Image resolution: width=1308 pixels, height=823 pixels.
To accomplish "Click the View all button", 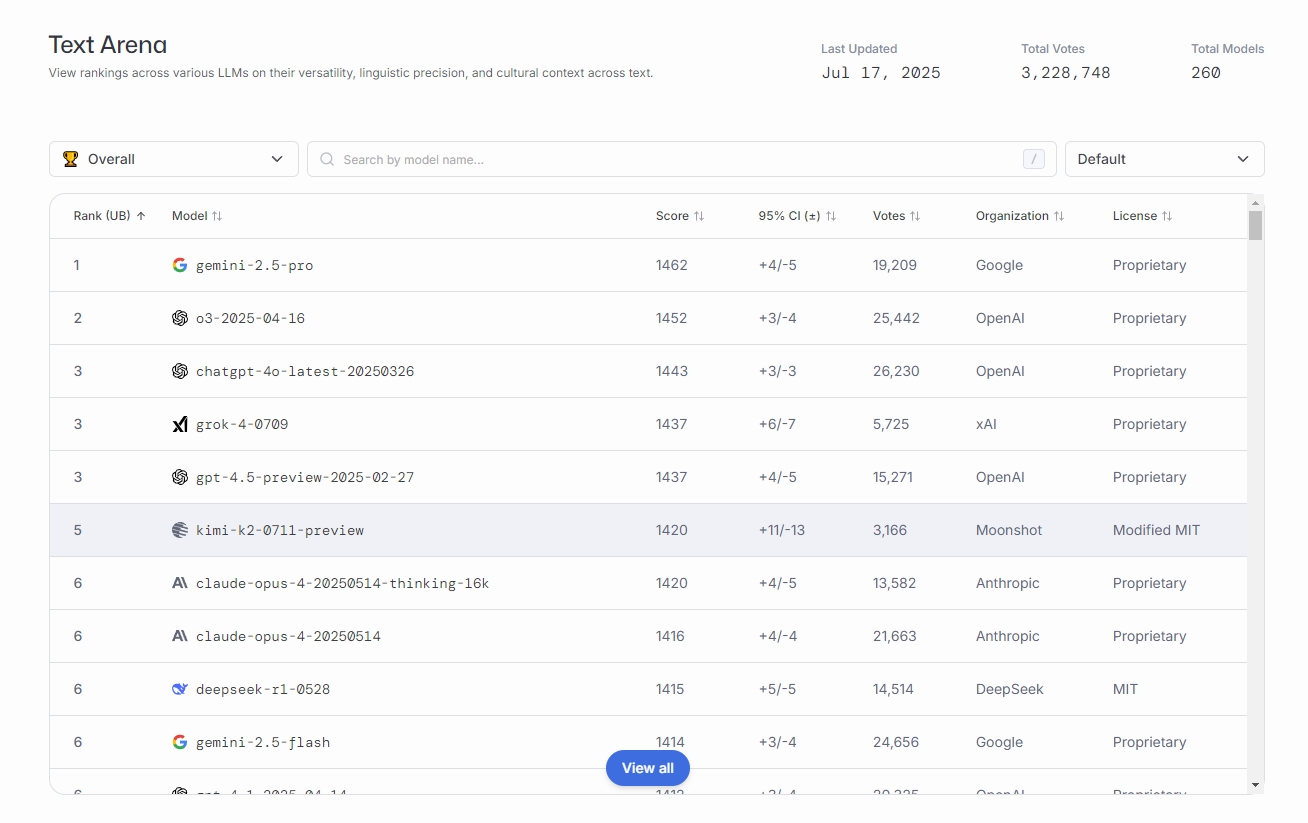I will (648, 768).
